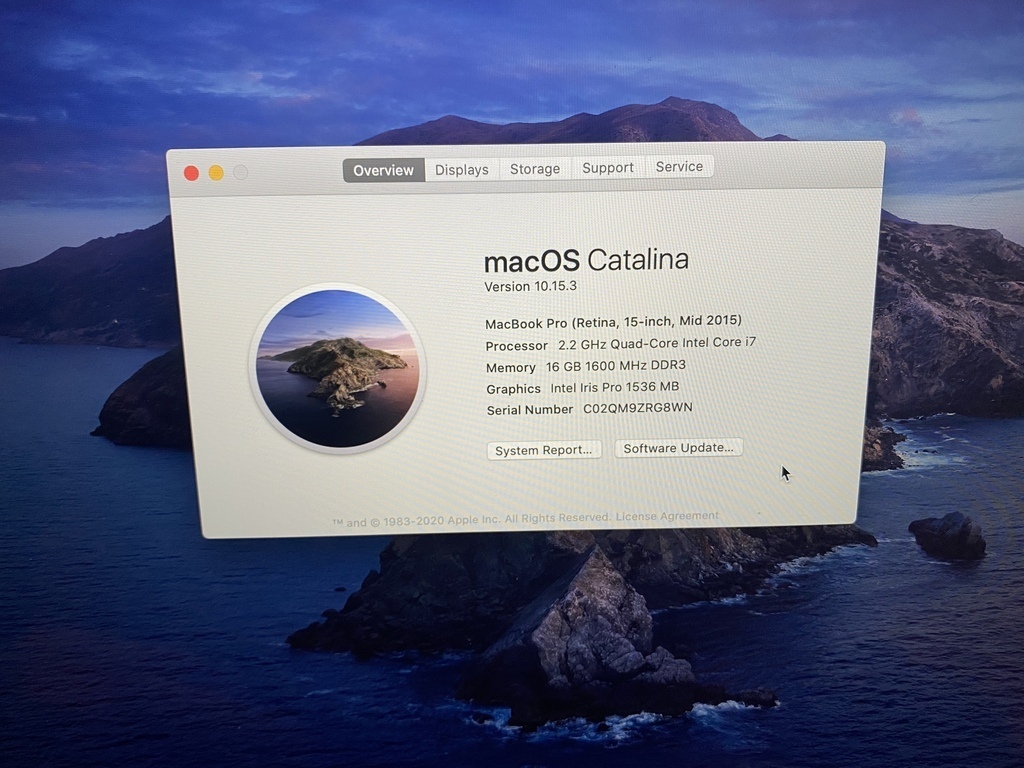Switch to the Overview tab

[383, 170]
